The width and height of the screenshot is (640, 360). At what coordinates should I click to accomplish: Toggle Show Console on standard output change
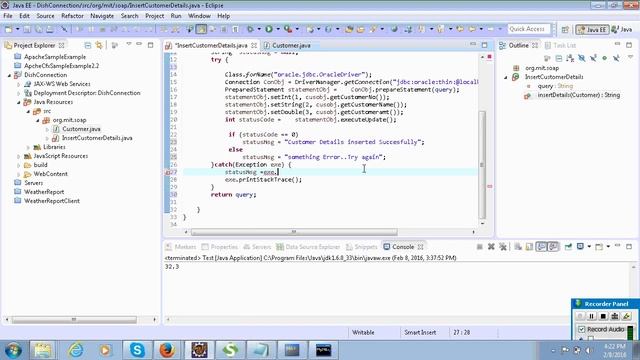[x=541, y=247]
